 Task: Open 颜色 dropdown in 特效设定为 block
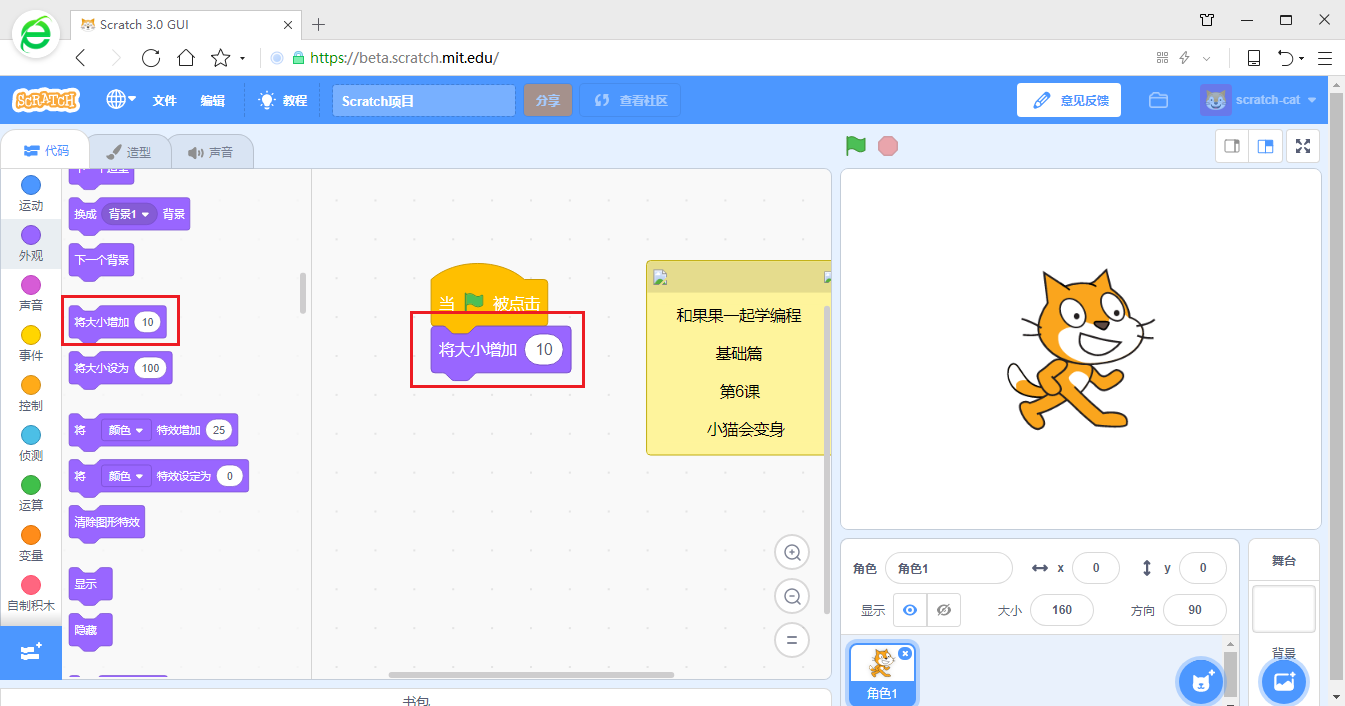click(126, 476)
